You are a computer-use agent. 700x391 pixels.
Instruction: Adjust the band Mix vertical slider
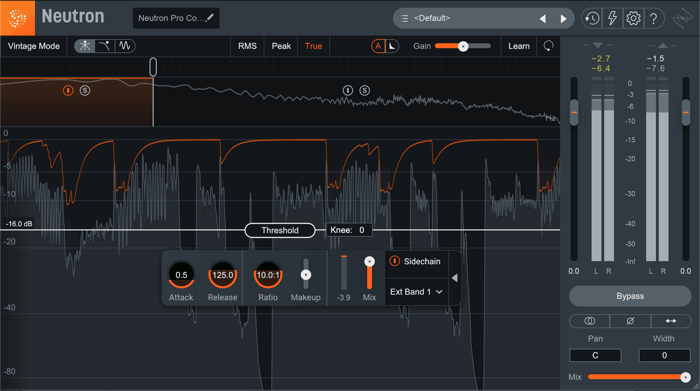369,262
